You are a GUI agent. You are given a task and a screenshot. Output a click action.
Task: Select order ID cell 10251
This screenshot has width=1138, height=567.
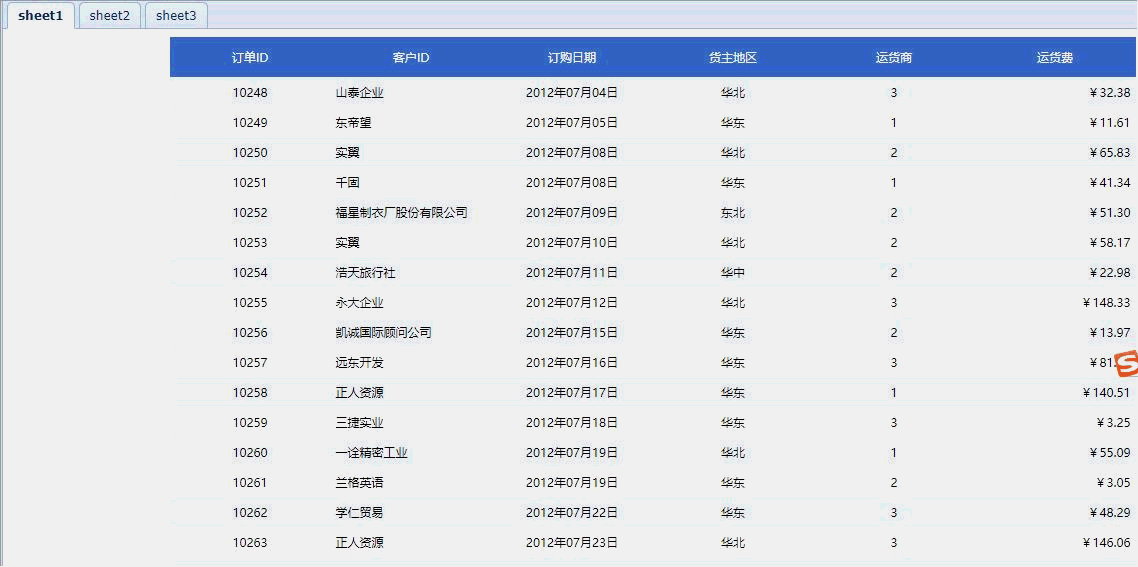click(x=250, y=183)
